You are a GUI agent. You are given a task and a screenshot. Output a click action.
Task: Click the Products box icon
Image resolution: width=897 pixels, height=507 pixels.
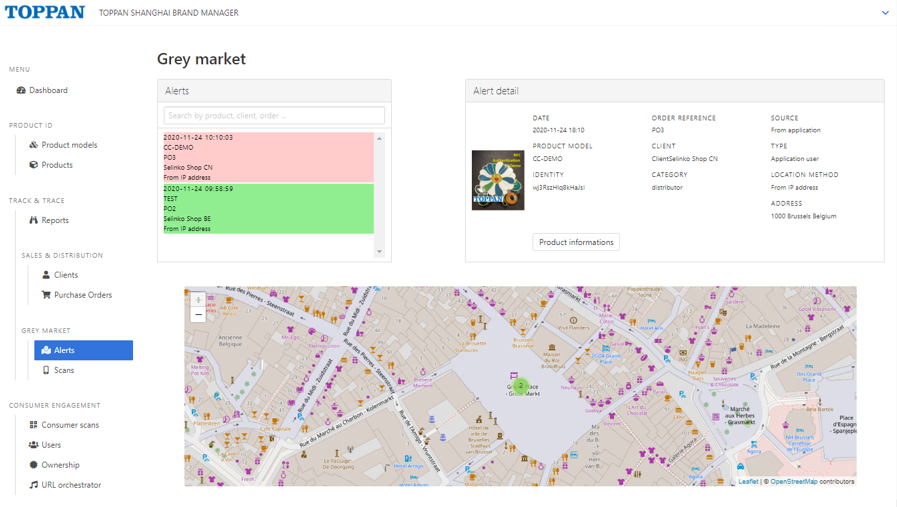(33, 165)
